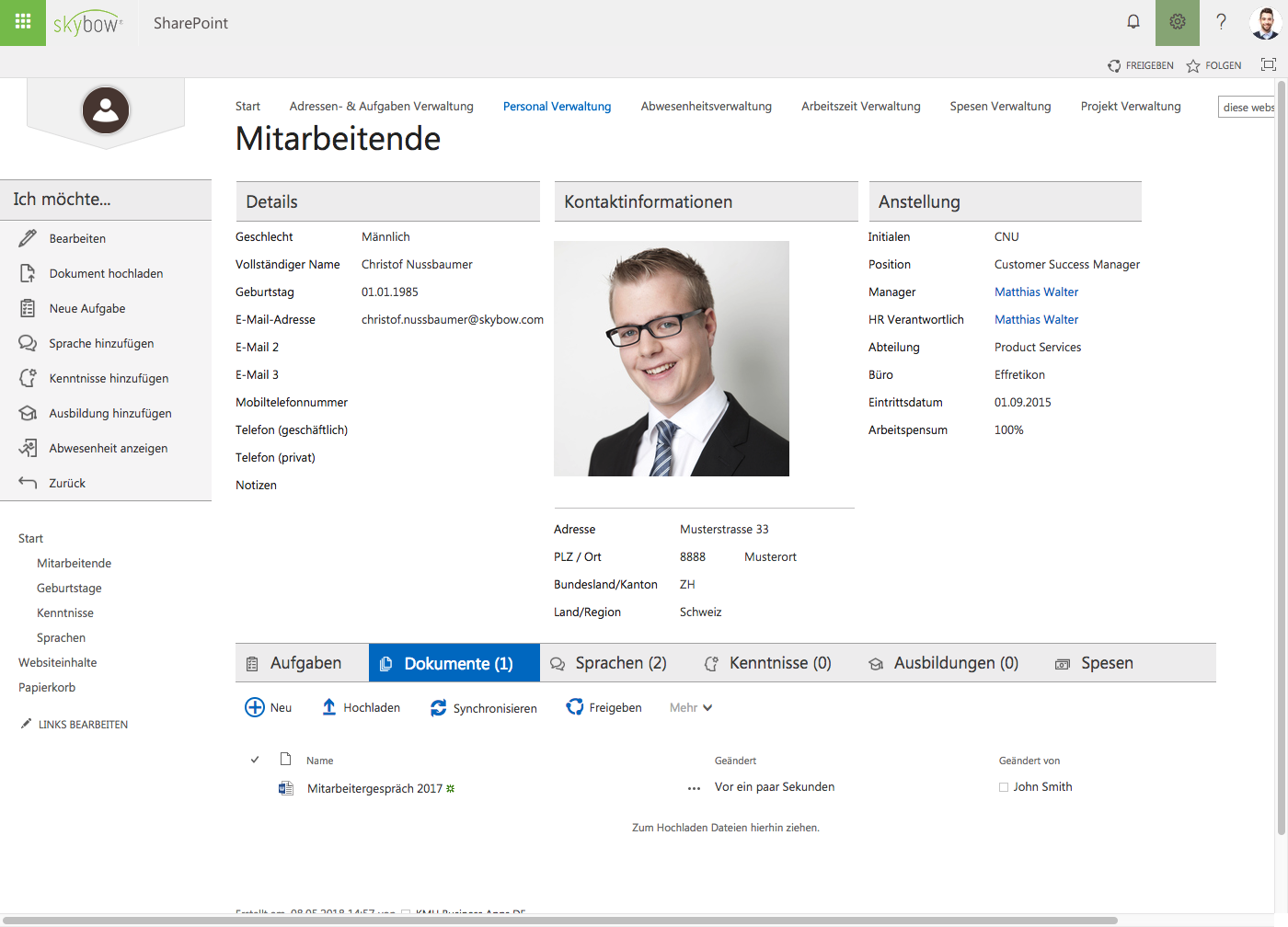The image size is (1288, 927).
Task: Click the employee portrait photo
Action: [672, 359]
